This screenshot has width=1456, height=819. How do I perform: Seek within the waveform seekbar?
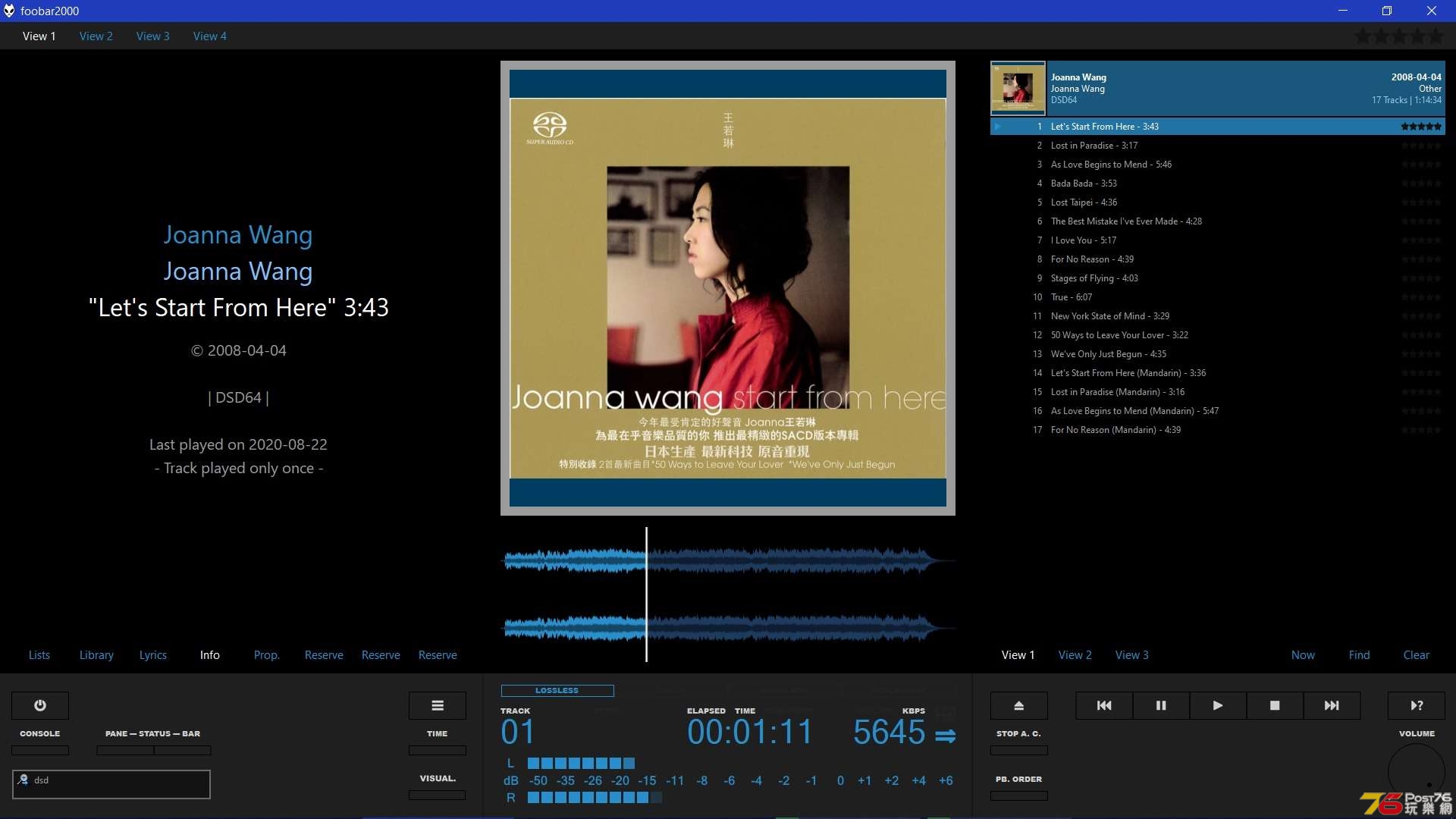point(728,595)
